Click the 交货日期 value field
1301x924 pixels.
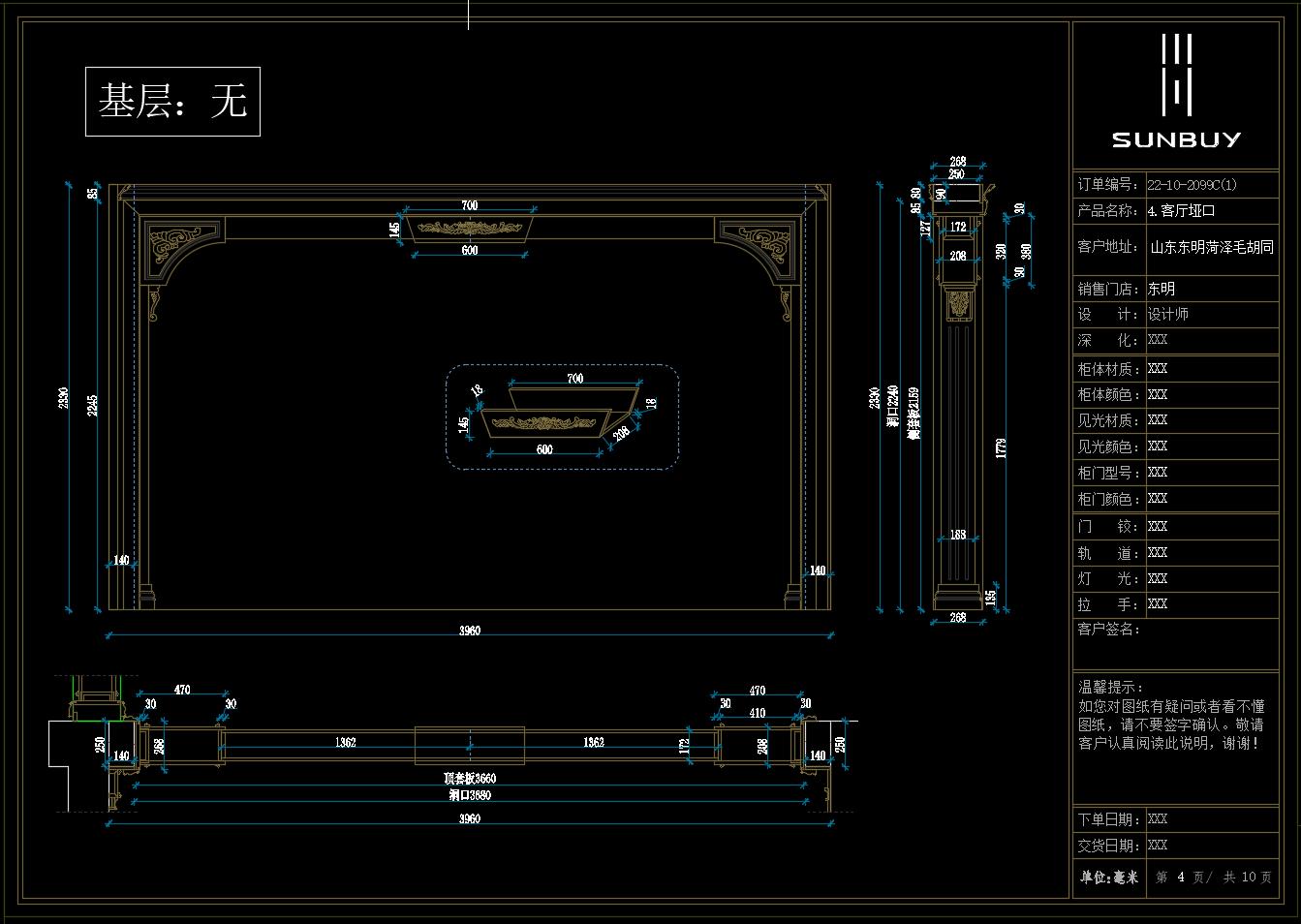(x=1158, y=846)
